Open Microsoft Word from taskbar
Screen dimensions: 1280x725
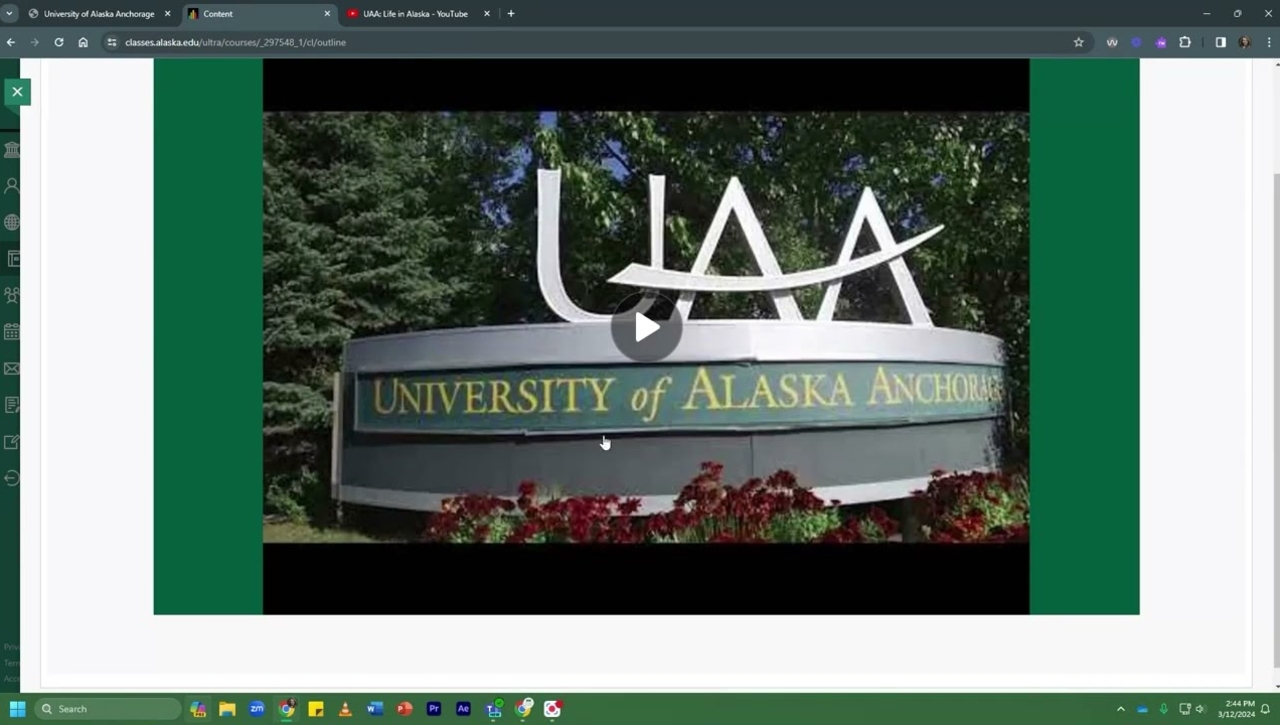[375, 709]
